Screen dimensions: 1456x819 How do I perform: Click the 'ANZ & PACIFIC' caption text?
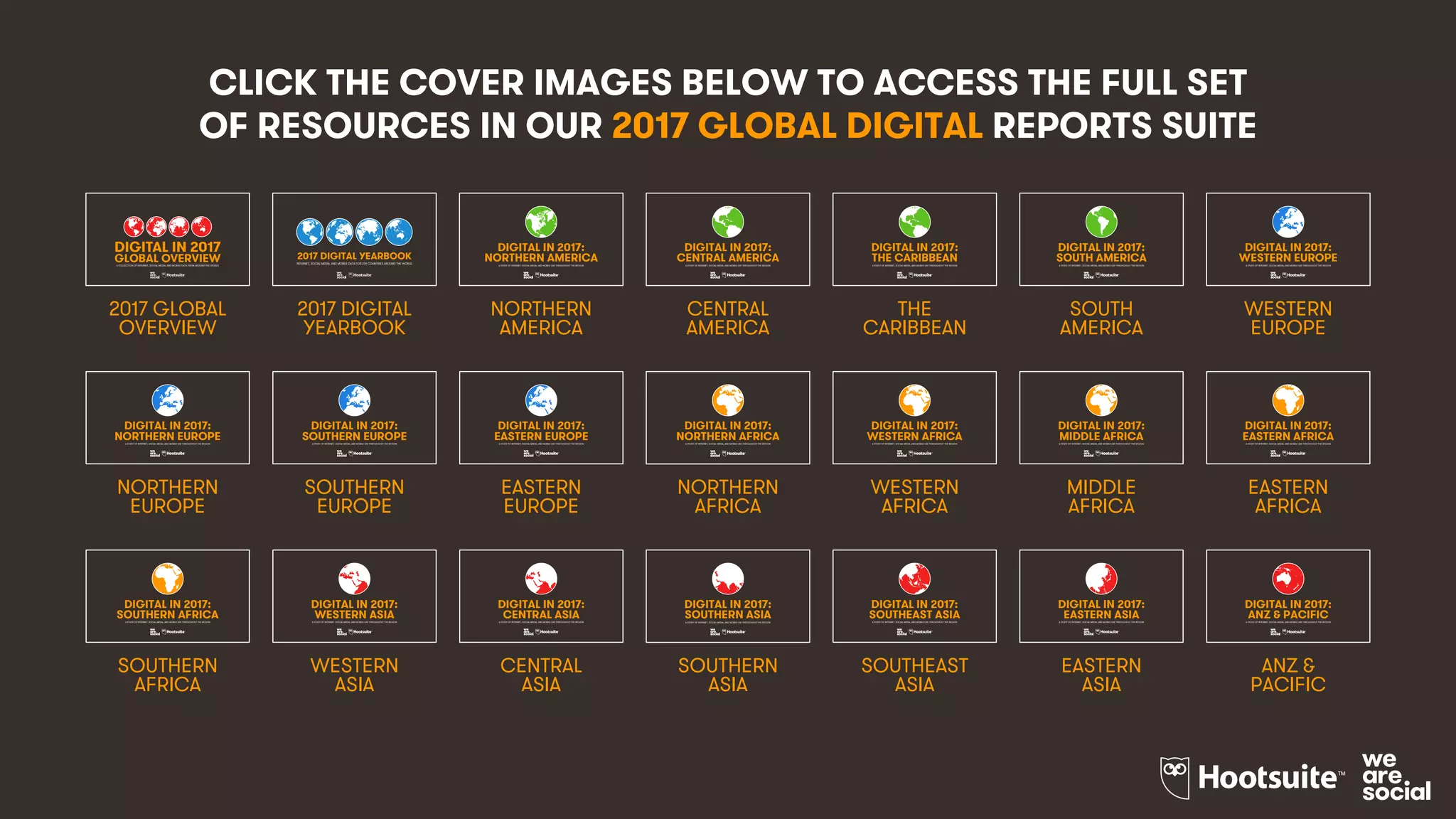tap(1288, 675)
